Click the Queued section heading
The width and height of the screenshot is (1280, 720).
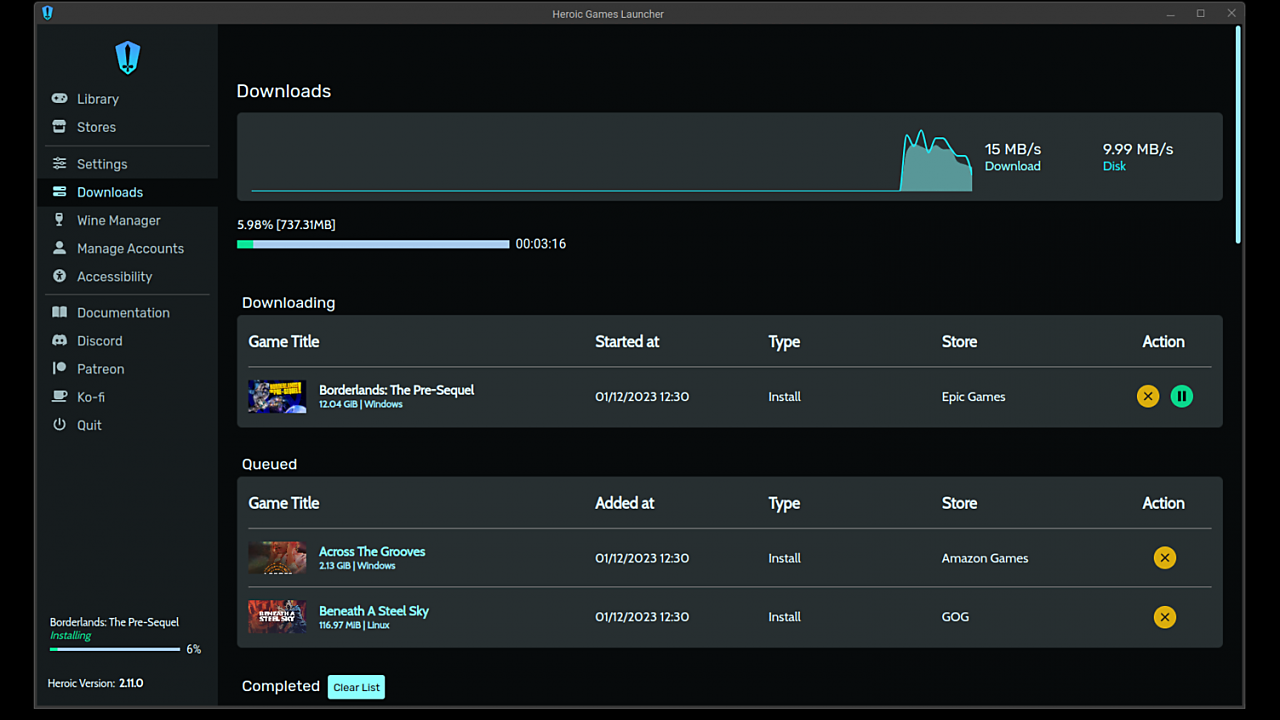click(x=269, y=464)
